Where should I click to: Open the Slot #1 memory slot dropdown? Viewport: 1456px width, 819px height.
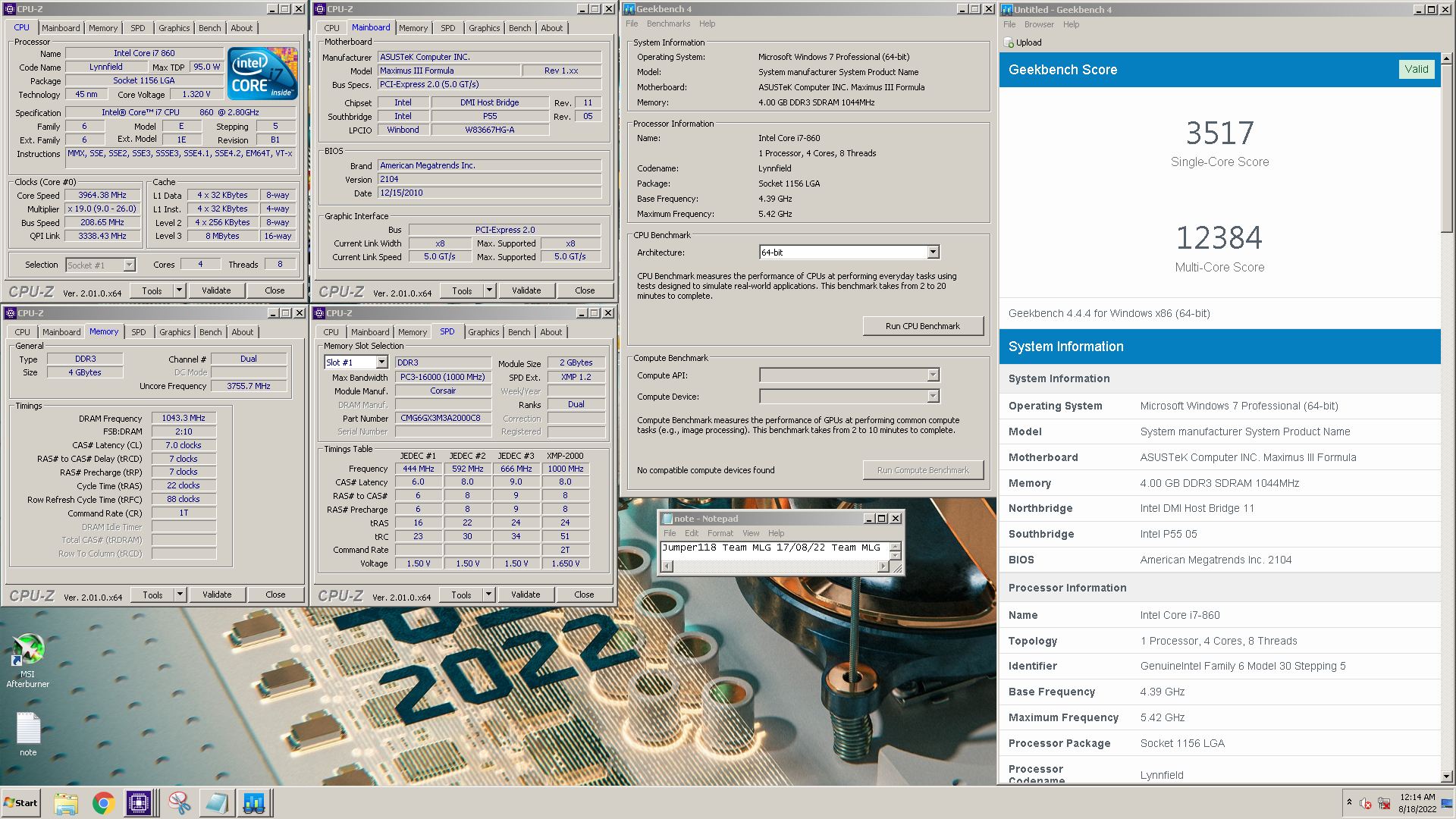click(381, 362)
